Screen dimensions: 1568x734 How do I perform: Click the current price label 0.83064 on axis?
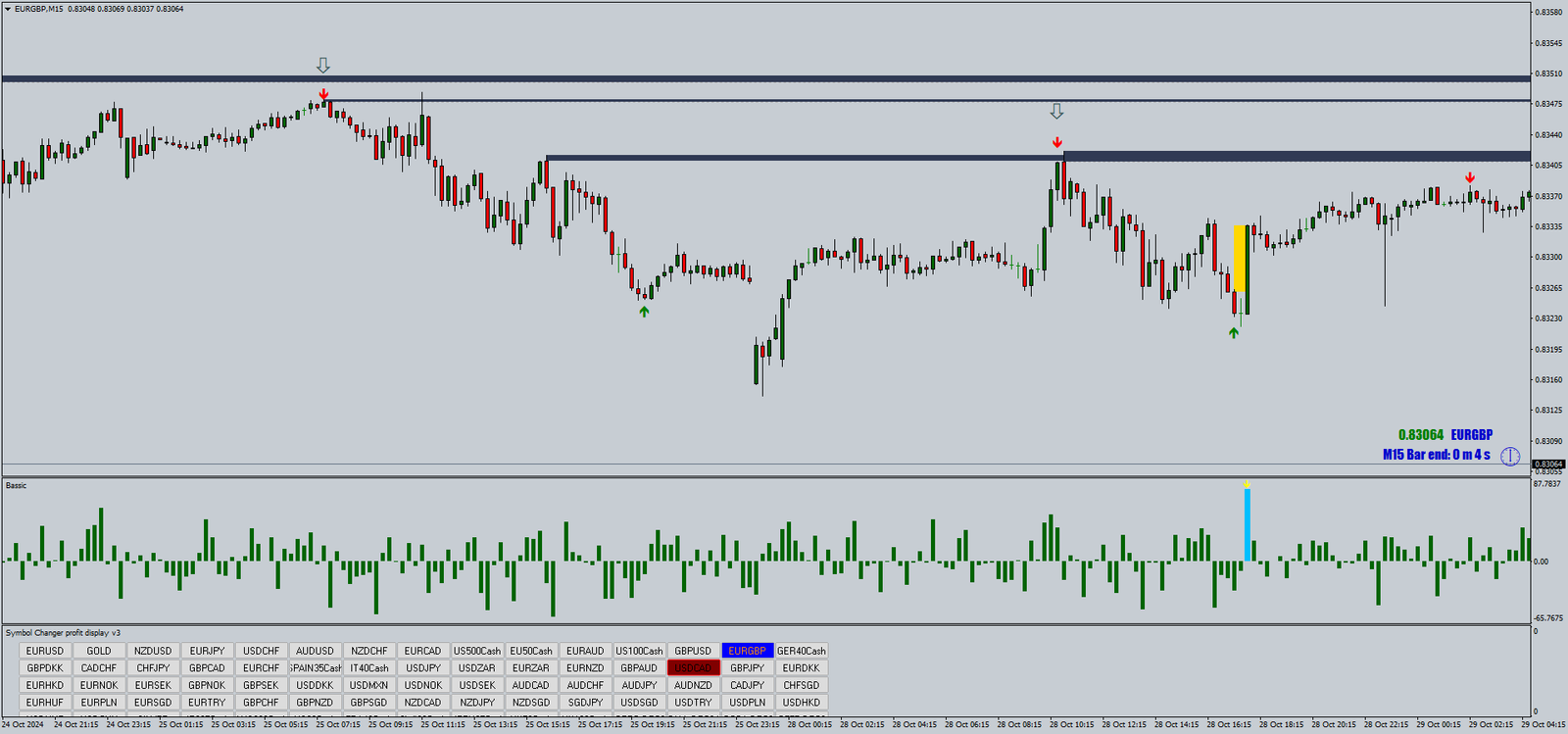click(x=1548, y=465)
